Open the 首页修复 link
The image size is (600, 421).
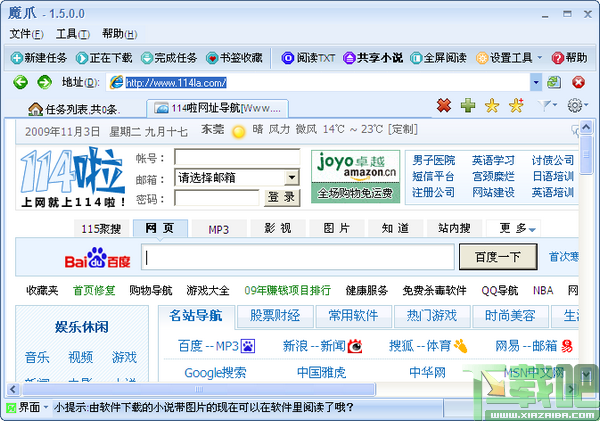click(94, 290)
